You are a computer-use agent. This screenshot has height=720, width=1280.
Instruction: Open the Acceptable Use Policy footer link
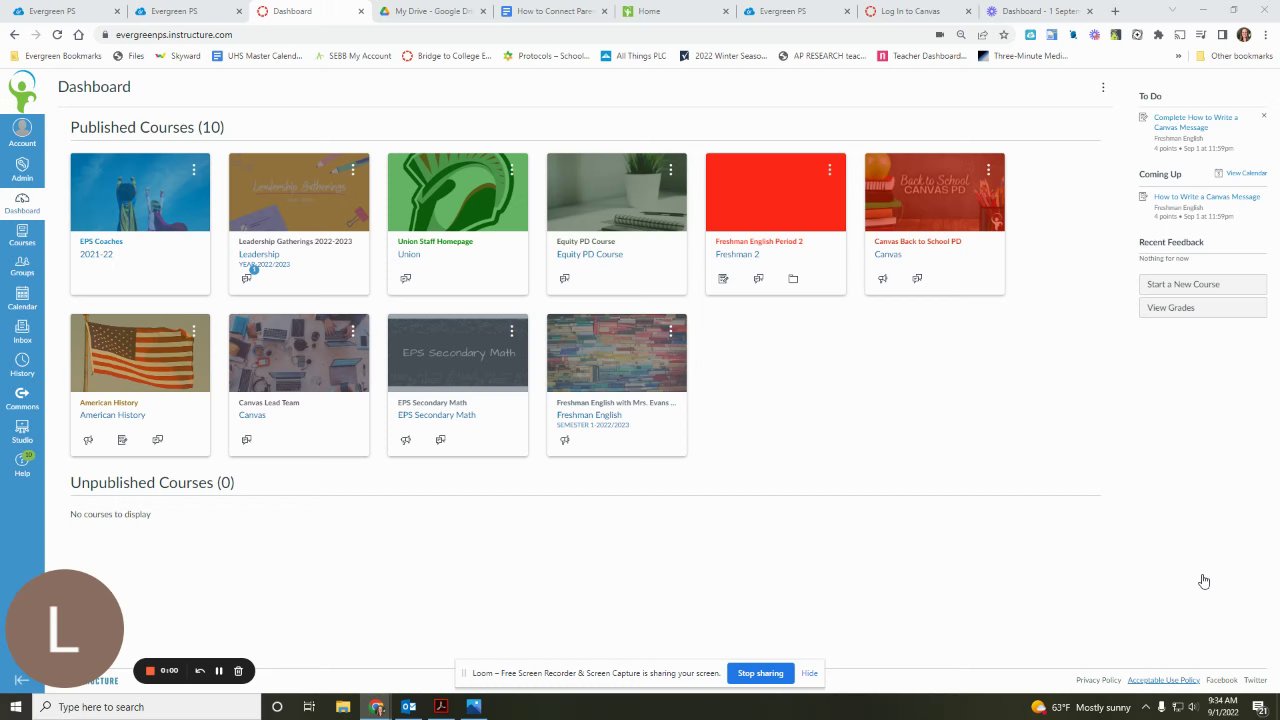[x=1163, y=680]
